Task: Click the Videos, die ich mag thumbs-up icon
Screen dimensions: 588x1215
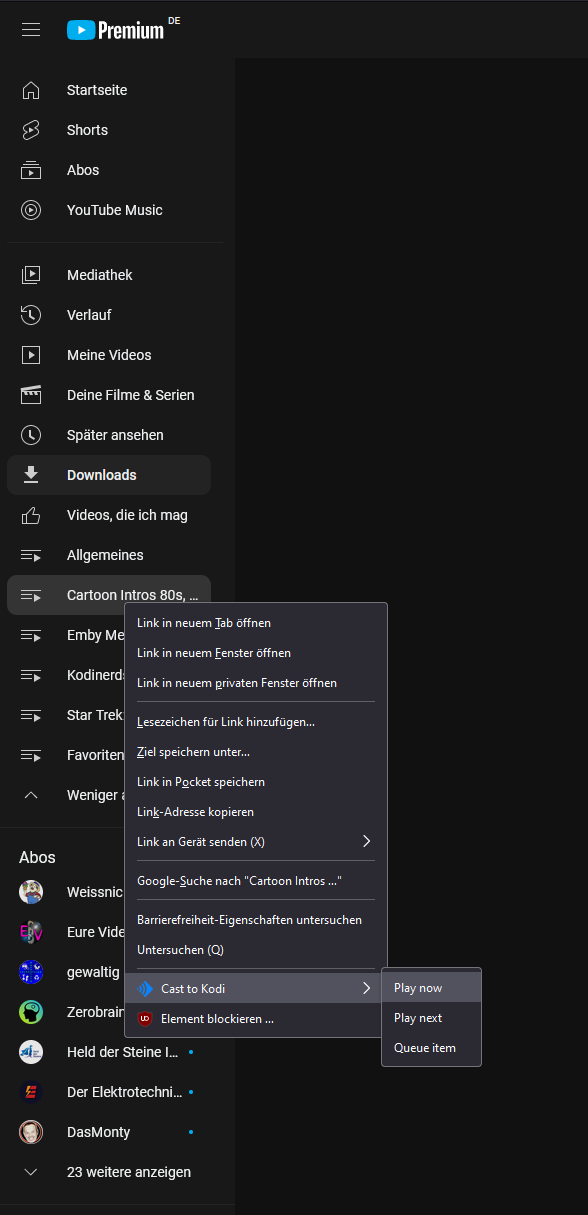Action: coord(31,515)
